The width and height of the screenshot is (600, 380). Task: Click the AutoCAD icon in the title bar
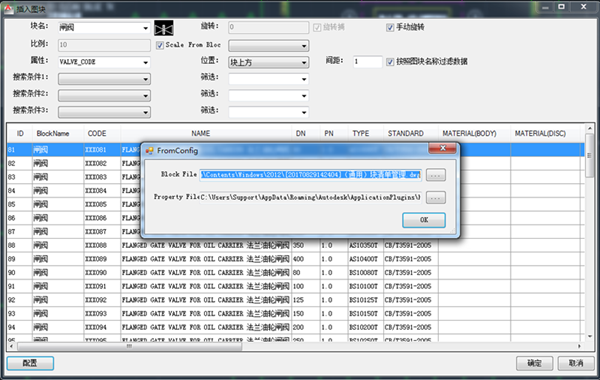click(8, 8)
